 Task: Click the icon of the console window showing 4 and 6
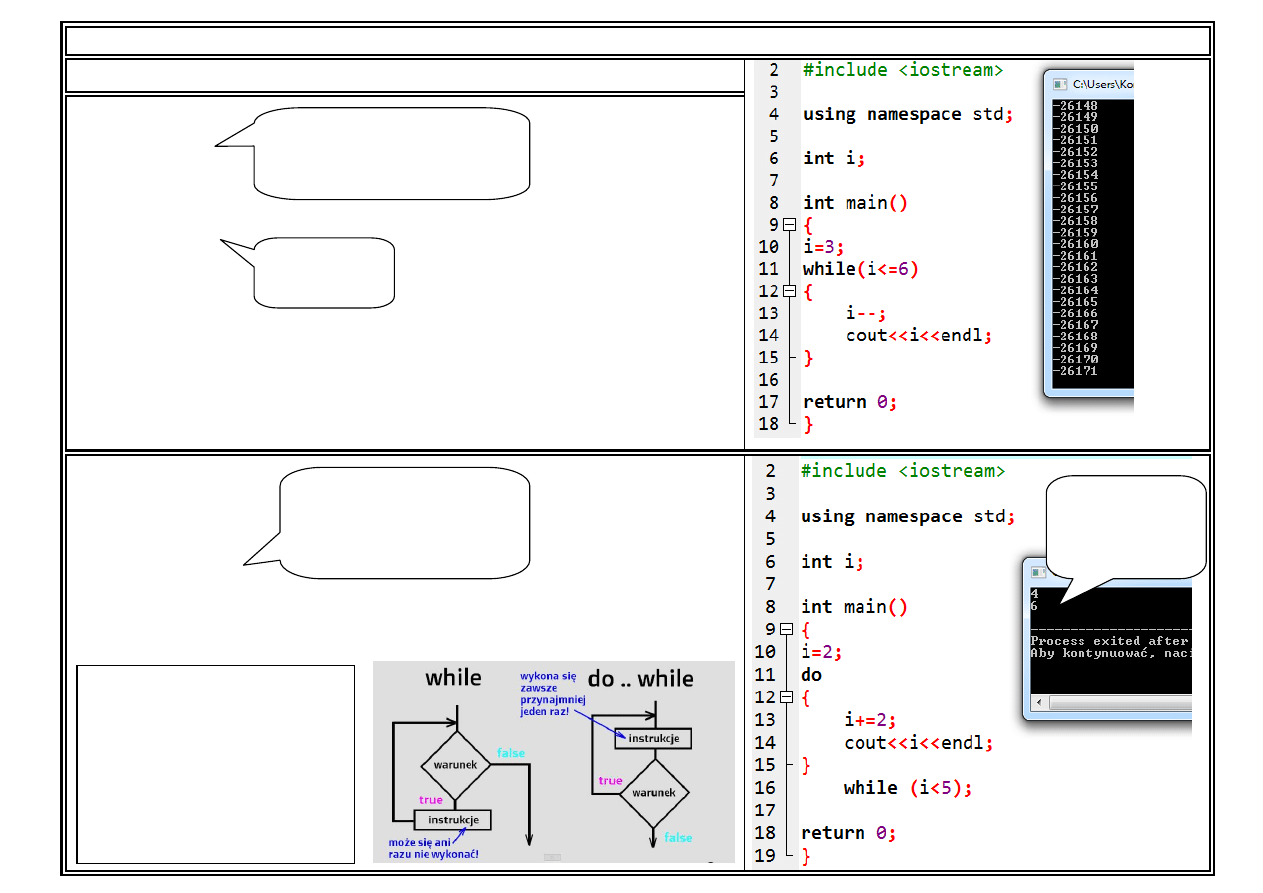1038,573
